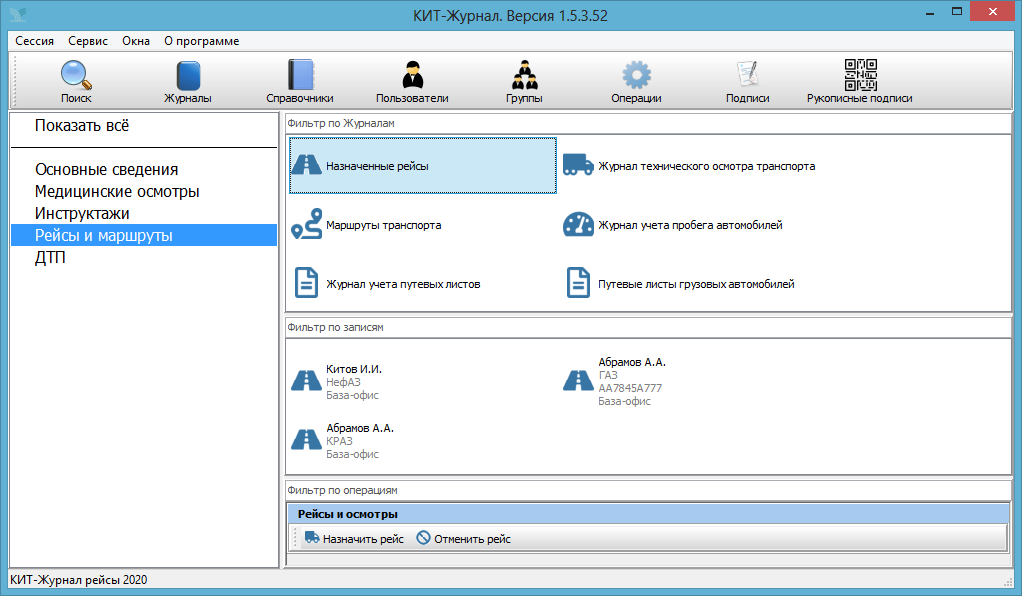
Task: Click the road icon beside Абрамов А.А. КРАЗ
Action: 306,440
